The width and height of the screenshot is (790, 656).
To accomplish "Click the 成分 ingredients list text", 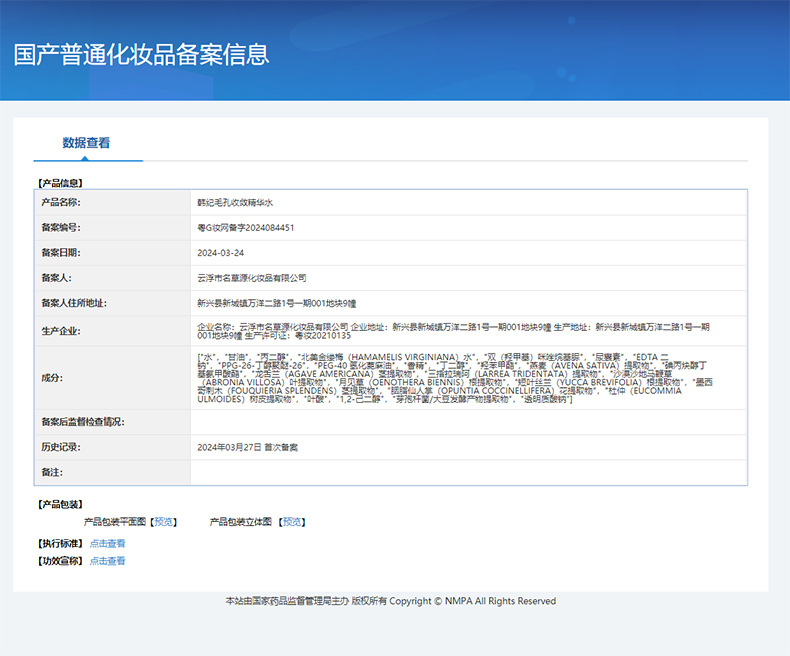I will pos(455,378).
